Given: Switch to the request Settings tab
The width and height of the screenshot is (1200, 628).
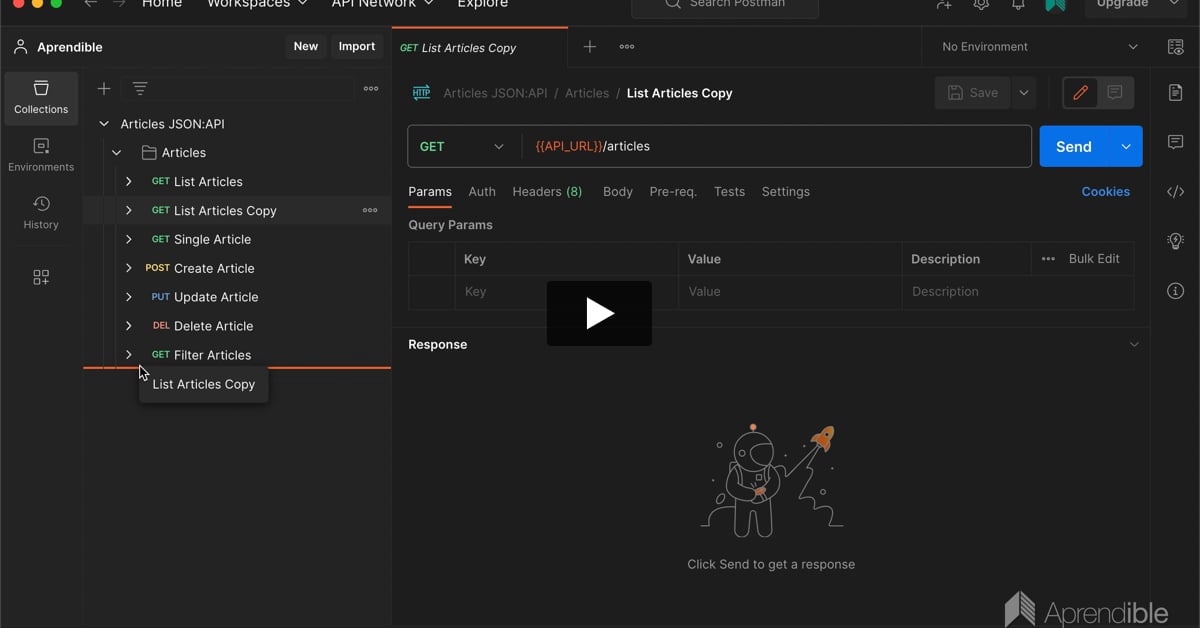Looking at the screenshot, I should [786, 192].
